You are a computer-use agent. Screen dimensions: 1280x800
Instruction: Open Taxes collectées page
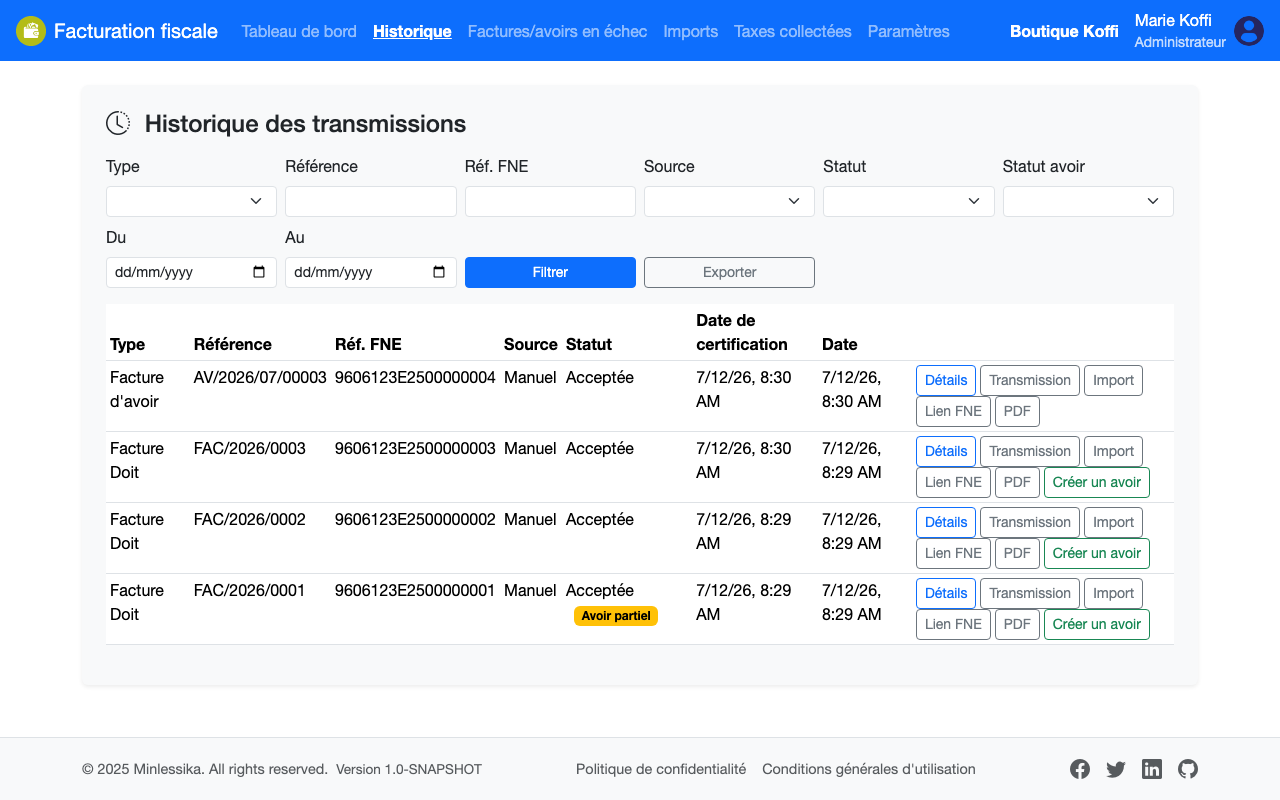click(793, 31)
